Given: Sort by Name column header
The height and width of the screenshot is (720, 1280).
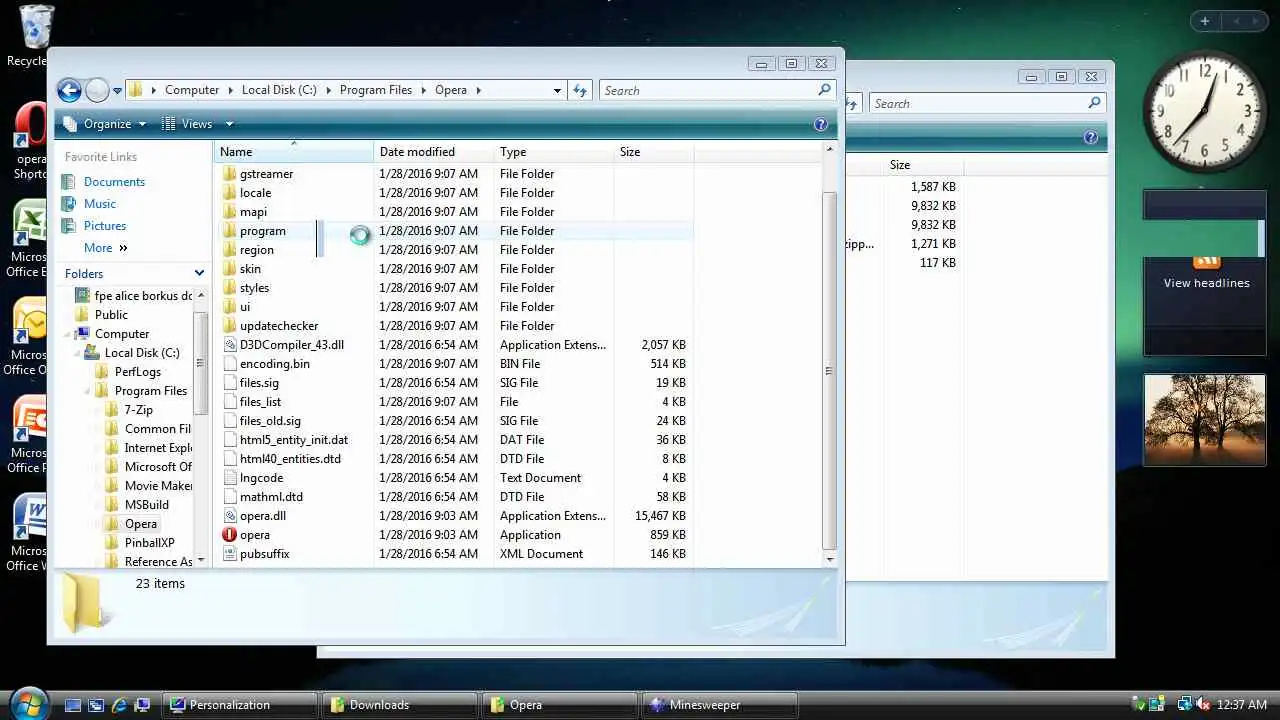Looking at the screenshot, I should (294, 152).
